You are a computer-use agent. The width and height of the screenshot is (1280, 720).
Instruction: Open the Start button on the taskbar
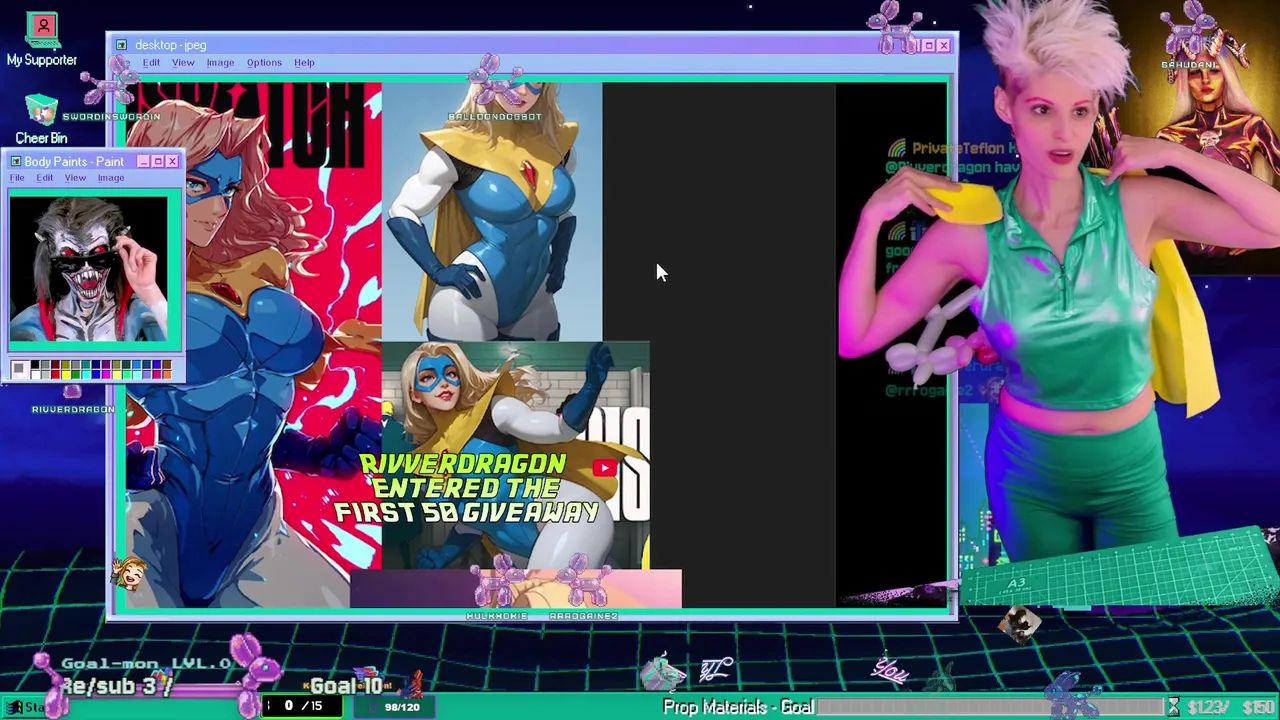pyautogui.click(x=24, y=707)
